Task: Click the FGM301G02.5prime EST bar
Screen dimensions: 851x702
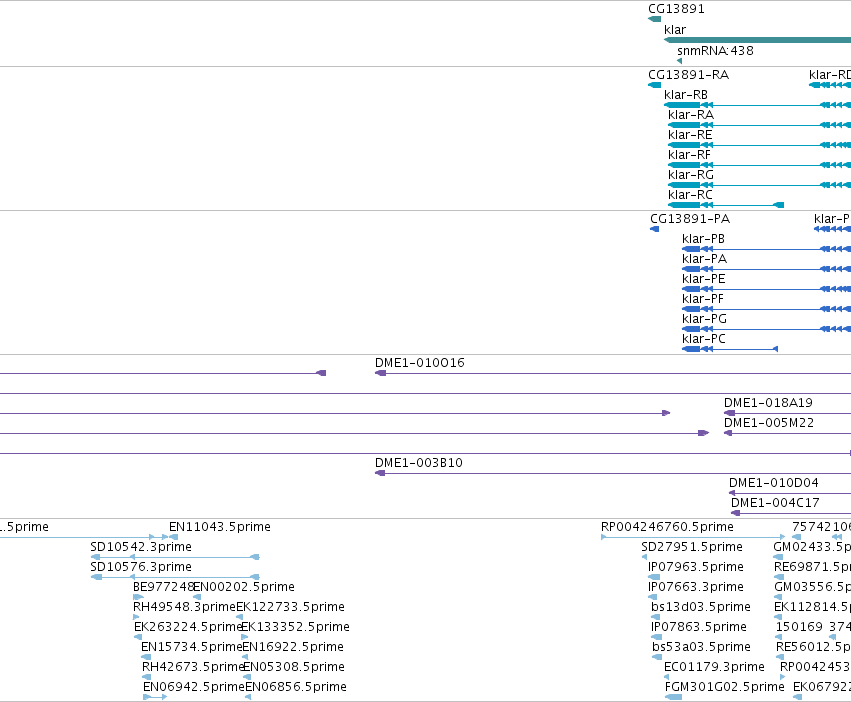Action: pyautogui.click(x=674, y=697)
